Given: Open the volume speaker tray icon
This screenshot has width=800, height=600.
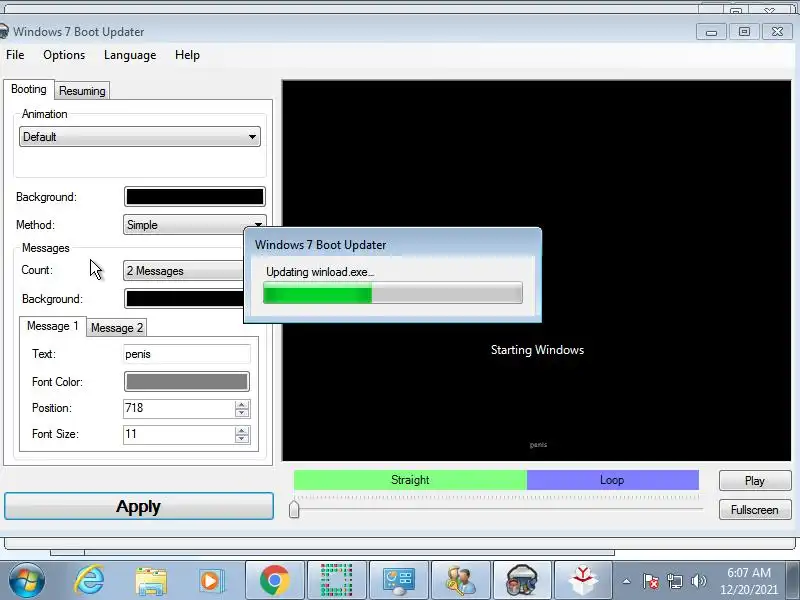Looking at the screenshot, I should tap(698, 581).
